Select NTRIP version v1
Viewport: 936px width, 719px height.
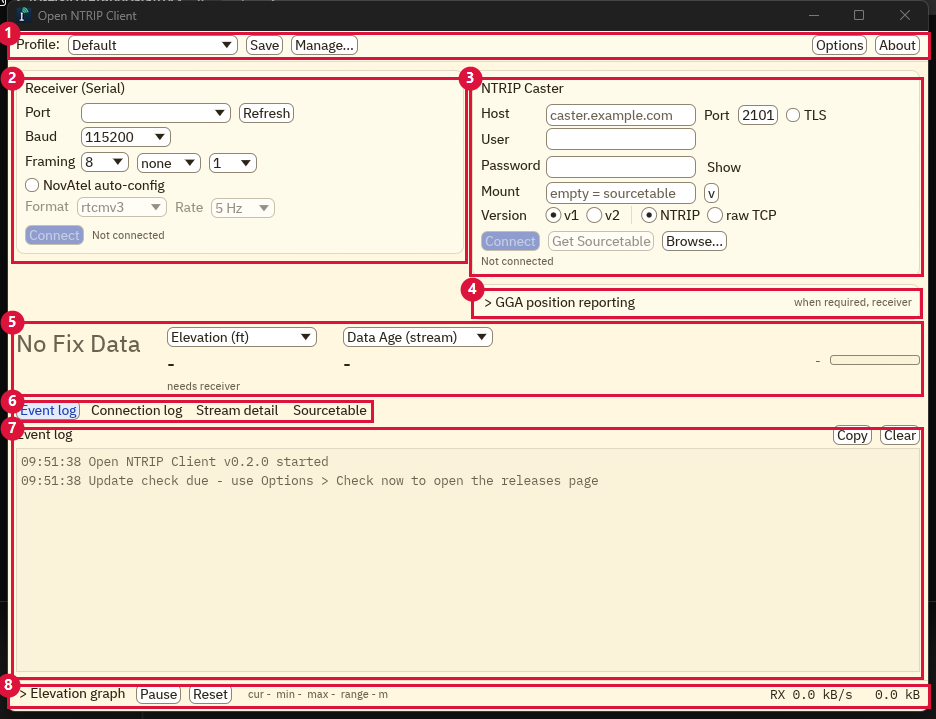coord(562,215)
